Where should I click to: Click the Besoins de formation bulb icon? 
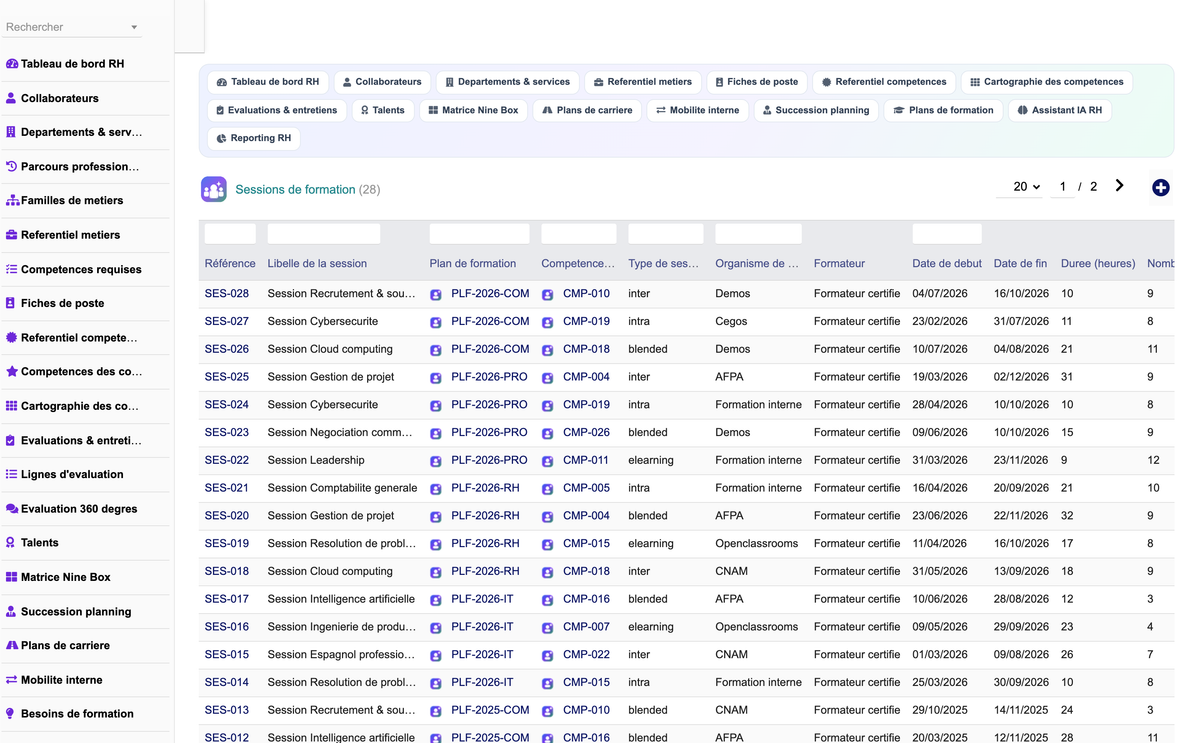[x=12, y=713]
